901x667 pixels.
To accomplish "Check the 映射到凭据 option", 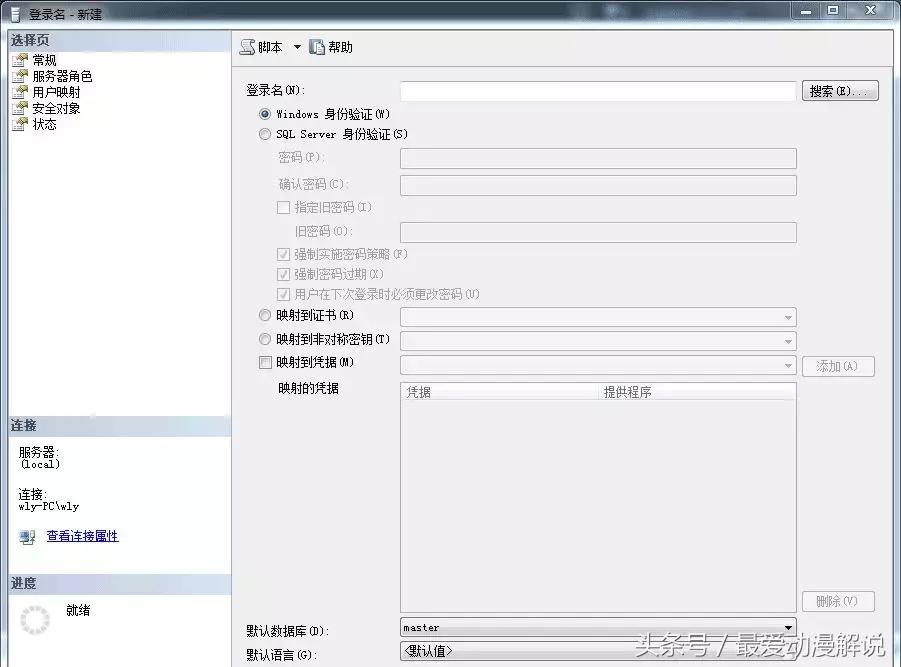I will [x=265, y=362].
